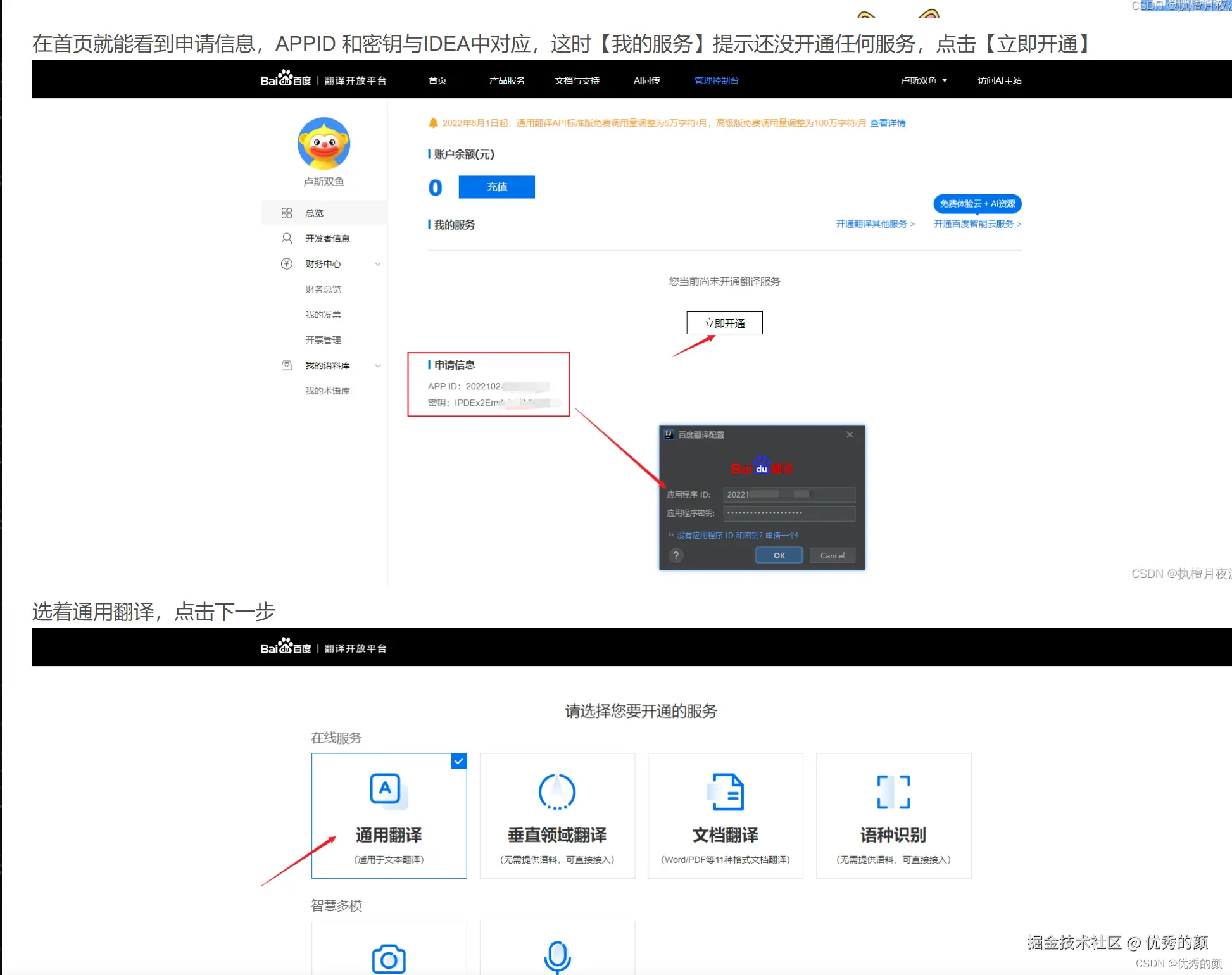Click the user avatar picture

[x=324, y=143]
